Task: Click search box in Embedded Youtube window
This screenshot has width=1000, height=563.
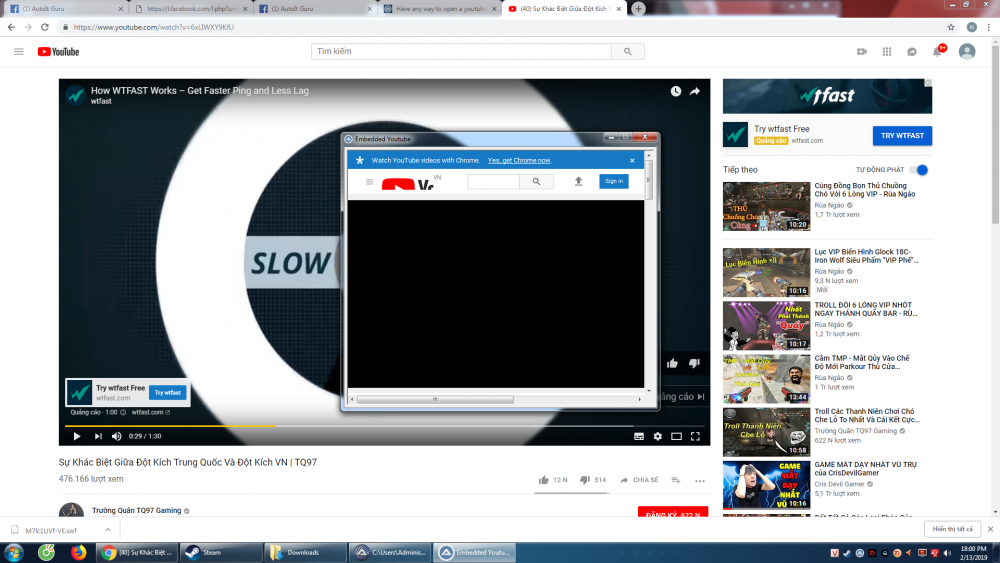Action: tap(493, 182)
